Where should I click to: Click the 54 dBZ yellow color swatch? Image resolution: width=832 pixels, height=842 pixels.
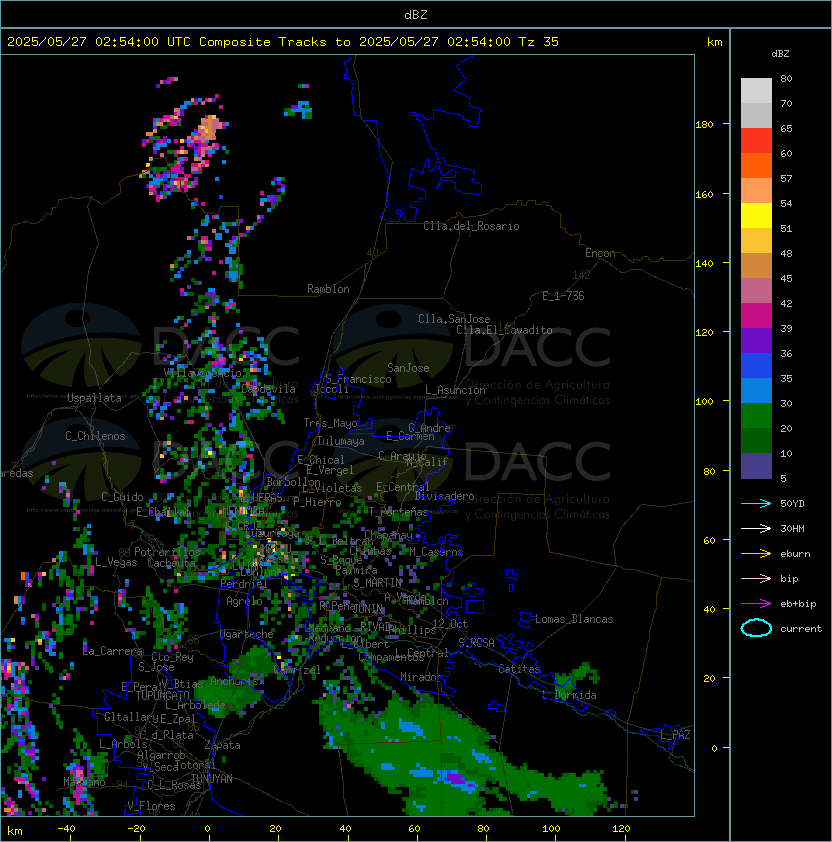click(x=756, y=215)
